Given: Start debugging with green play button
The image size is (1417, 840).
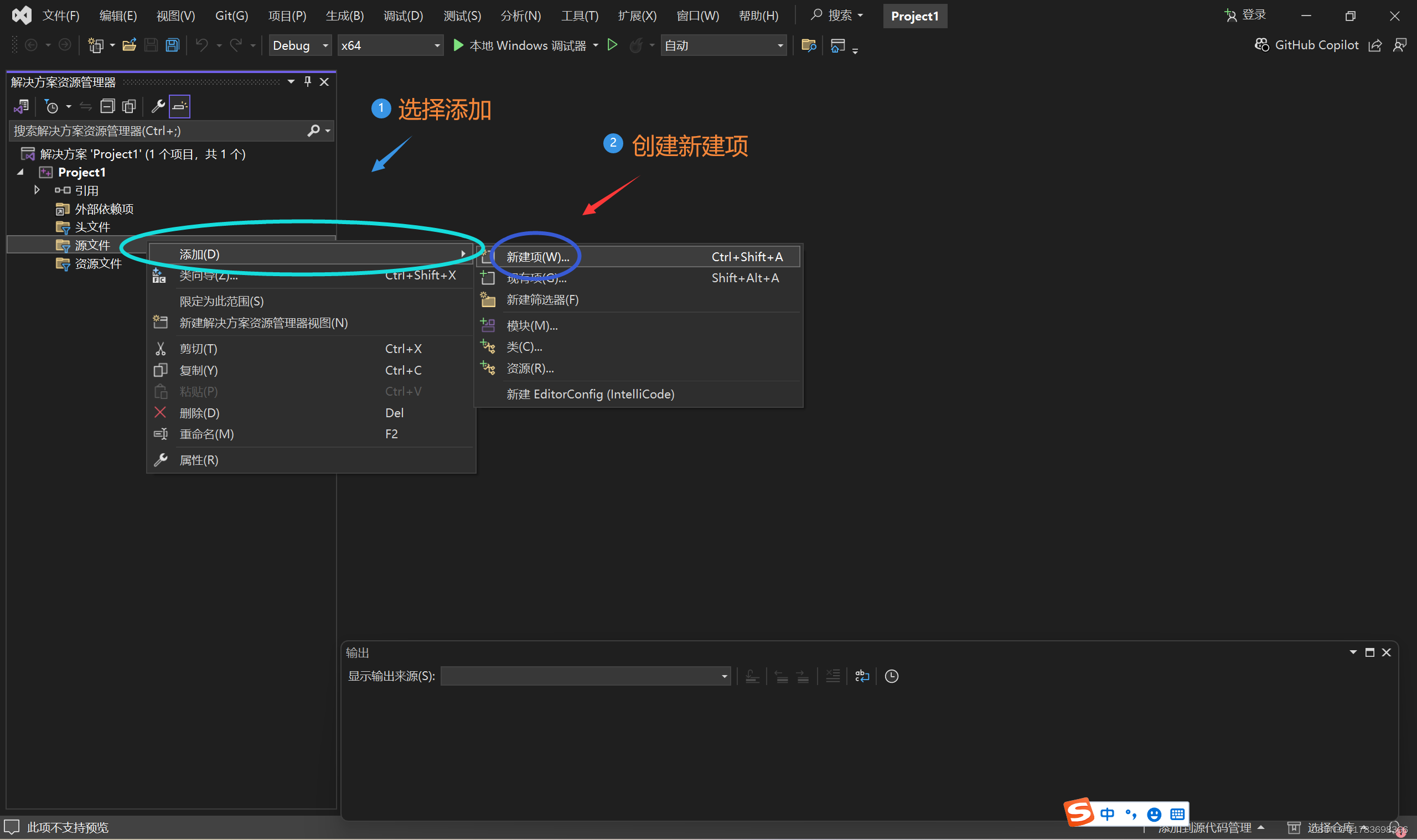Looking at the screenshot, I should [458, 45].
